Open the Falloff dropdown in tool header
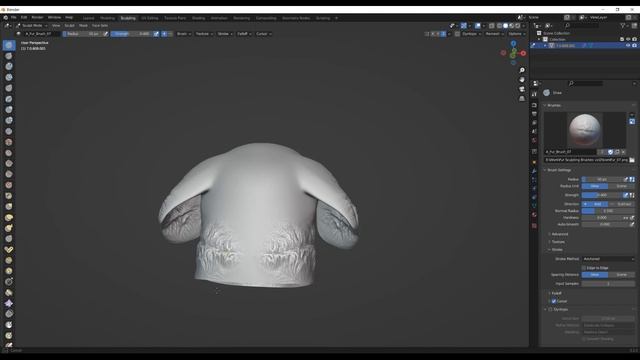 tap(244, 34)
